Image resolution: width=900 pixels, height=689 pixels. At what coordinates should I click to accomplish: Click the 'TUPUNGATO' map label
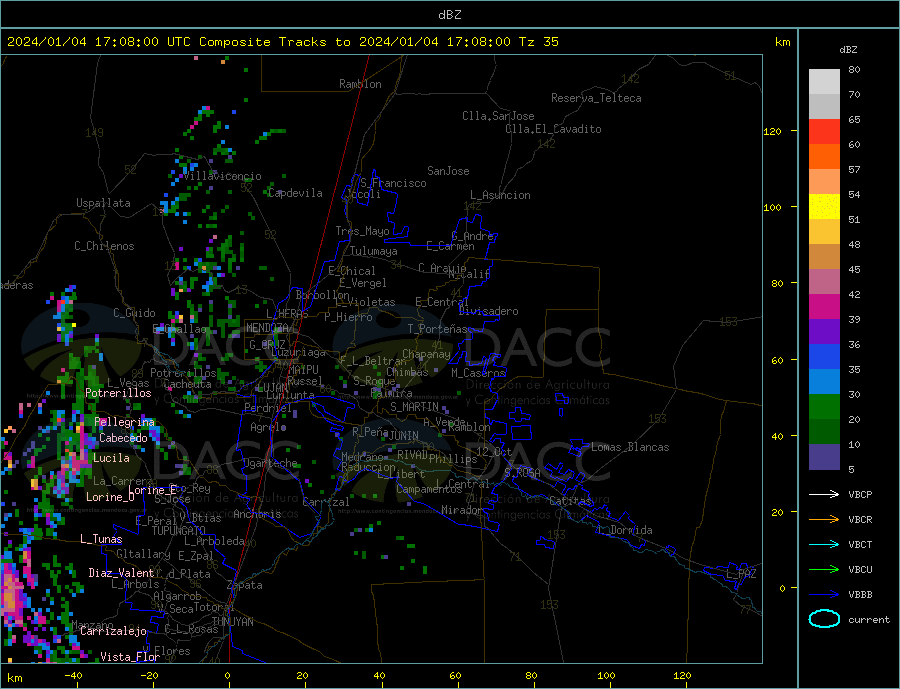click(x=179, y=531)
